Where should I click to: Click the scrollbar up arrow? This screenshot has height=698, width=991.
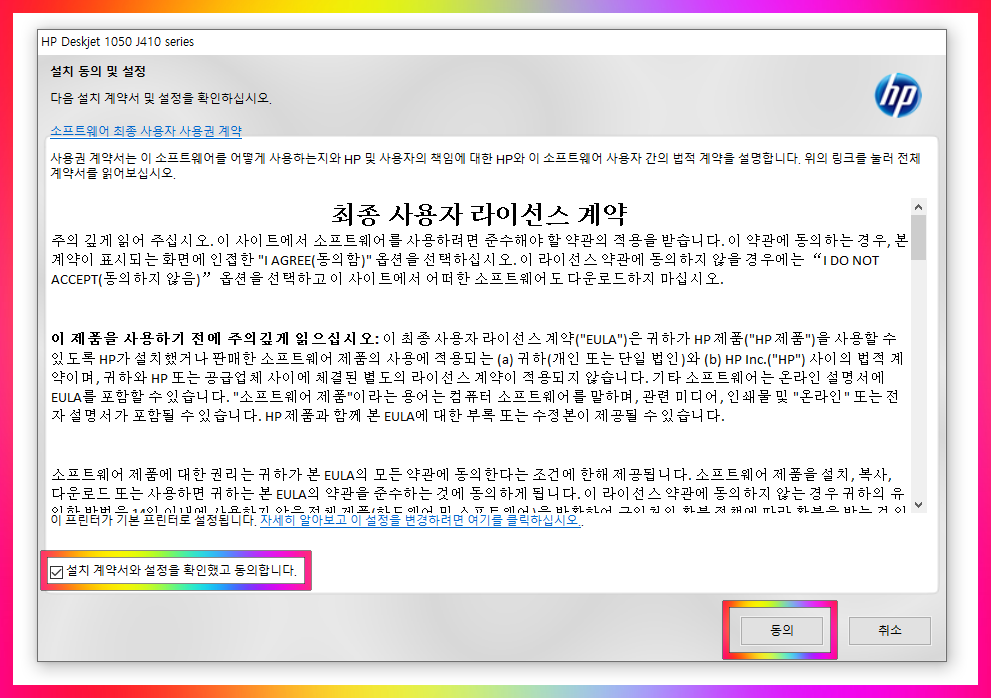tap(921, 205)
